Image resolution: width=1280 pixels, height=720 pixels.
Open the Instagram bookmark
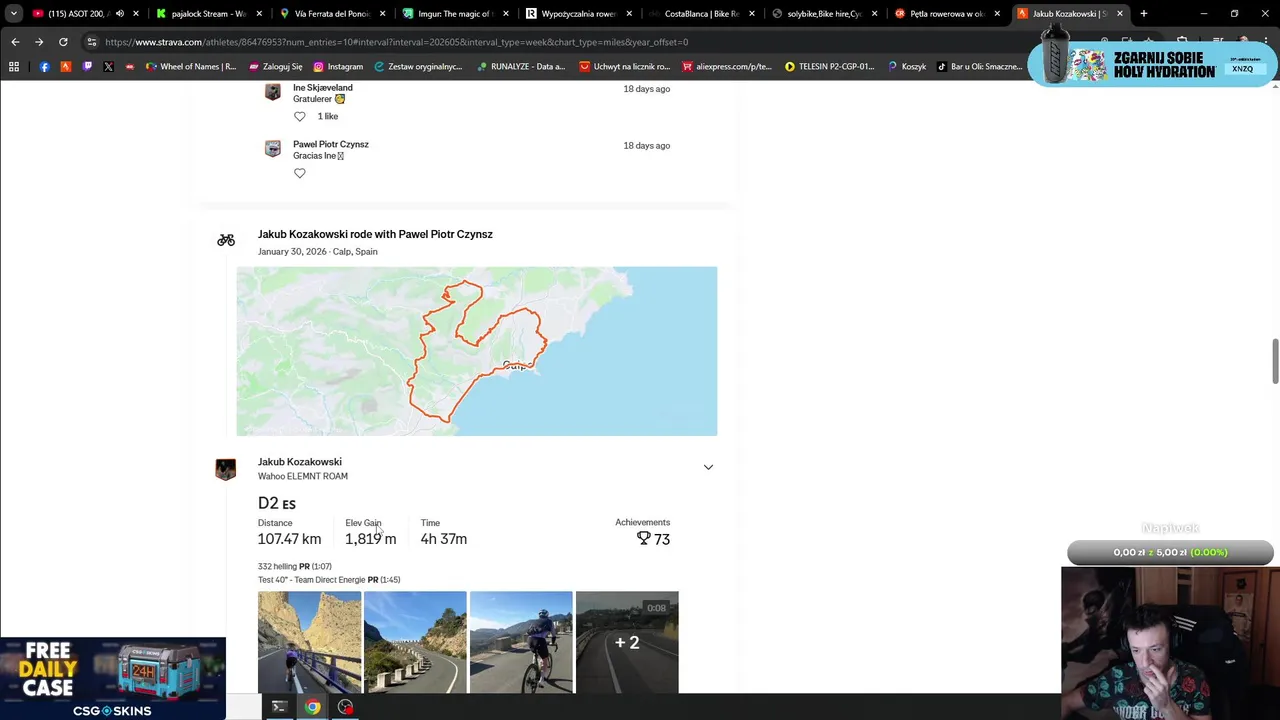(x=338, y=66)
